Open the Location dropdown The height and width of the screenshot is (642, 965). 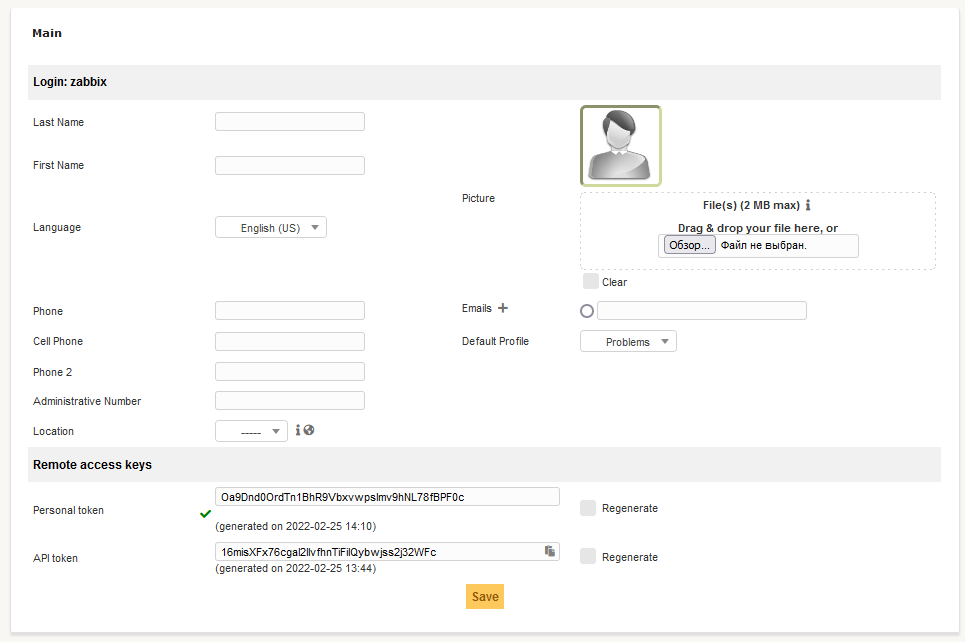tap(251, 432)
